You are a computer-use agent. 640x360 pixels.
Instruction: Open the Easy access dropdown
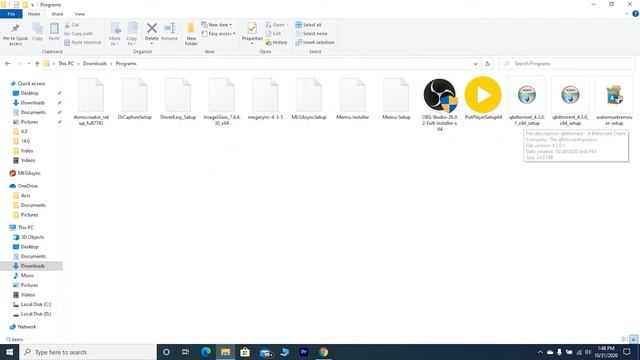tap(218, 33)
